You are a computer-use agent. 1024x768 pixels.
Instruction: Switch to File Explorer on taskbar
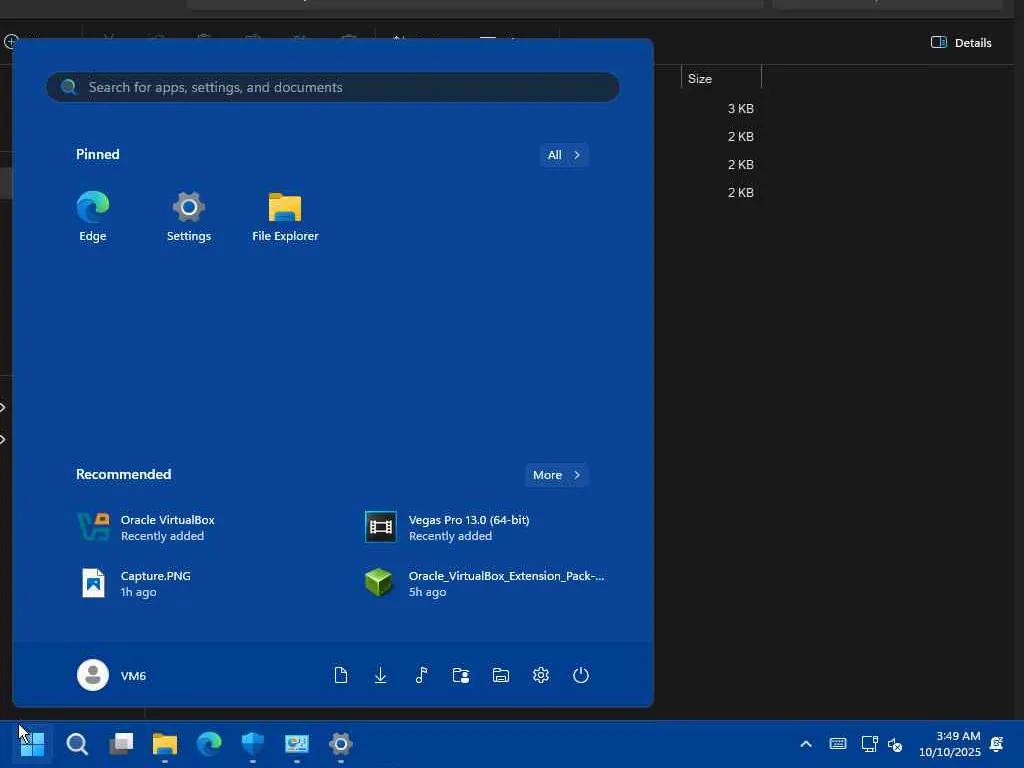click(165, 744)
